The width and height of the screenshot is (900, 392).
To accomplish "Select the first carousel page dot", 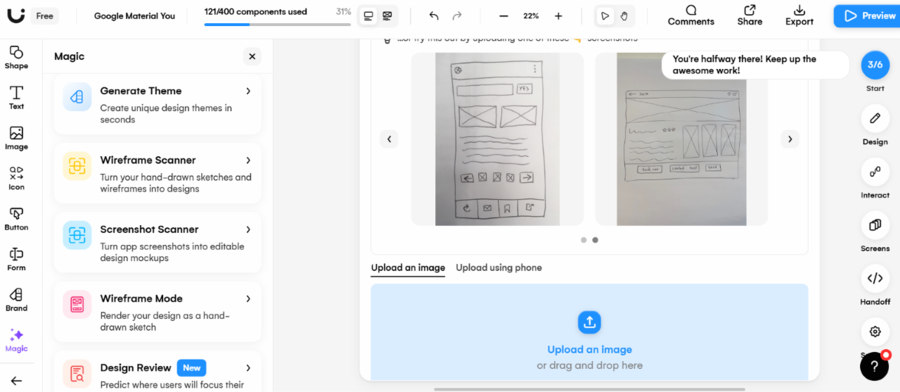I will pyautogui.click(x=584, y=240).
